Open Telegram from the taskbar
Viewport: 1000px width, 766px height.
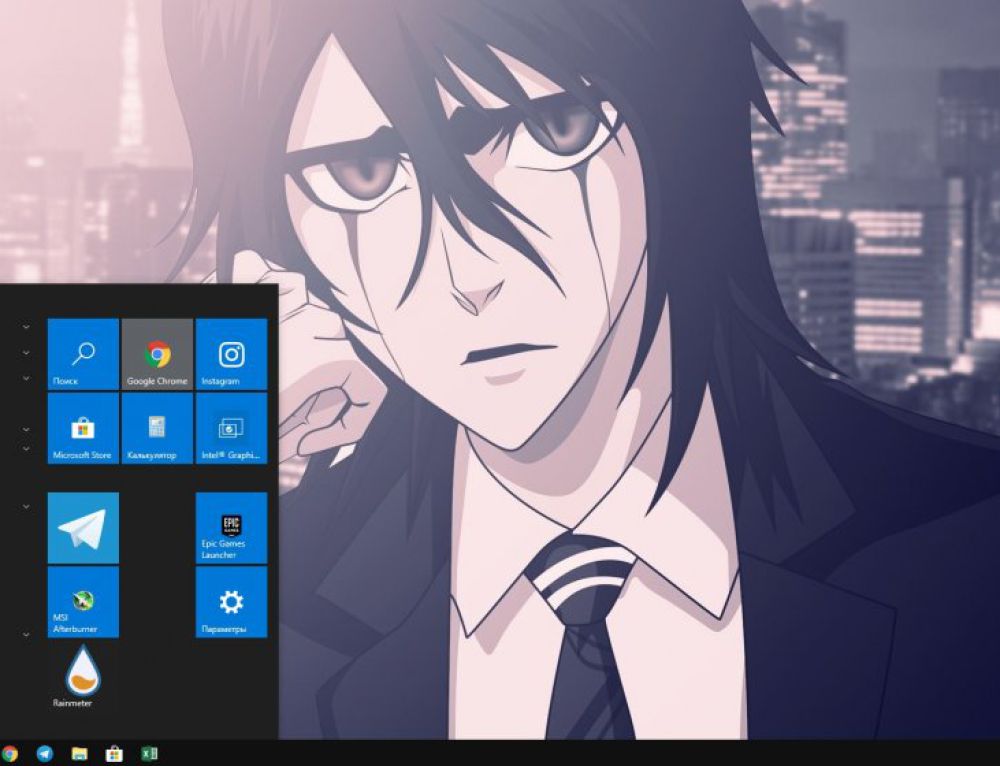click(43, 753)
